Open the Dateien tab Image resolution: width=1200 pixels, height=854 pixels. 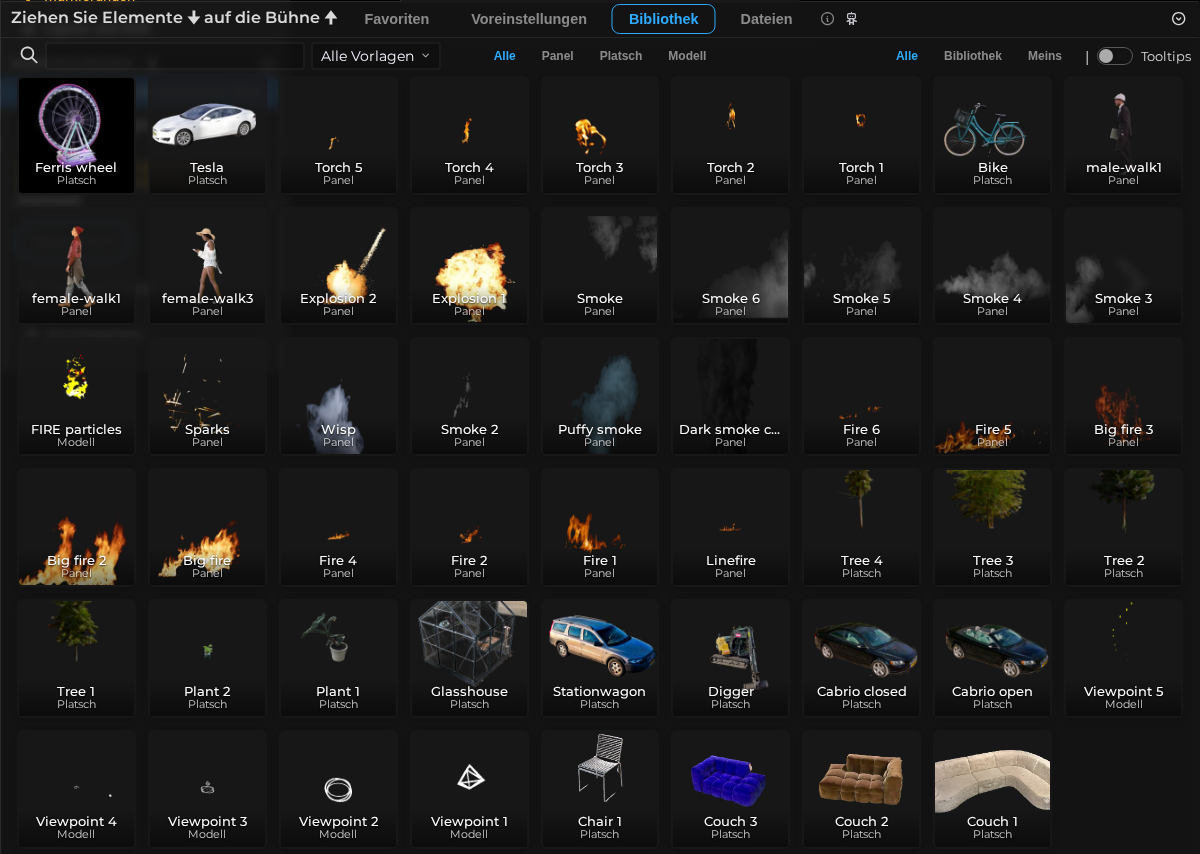pos(766,19)
